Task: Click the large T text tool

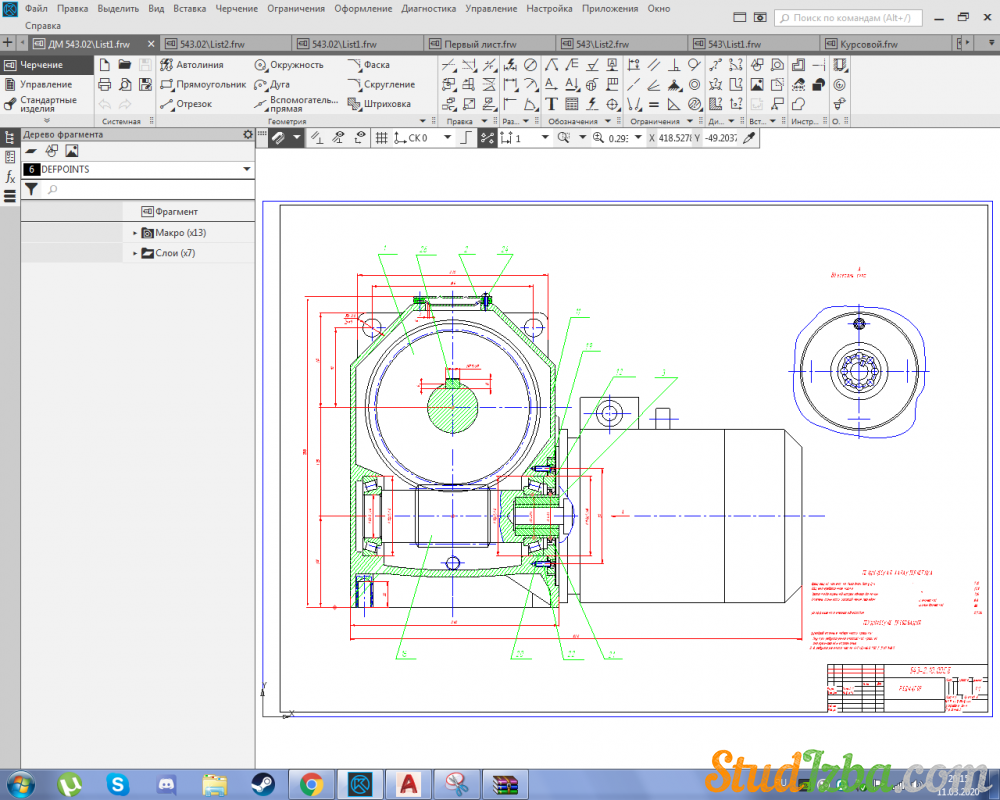Action: pyautogui.click(x=551, y=104)
